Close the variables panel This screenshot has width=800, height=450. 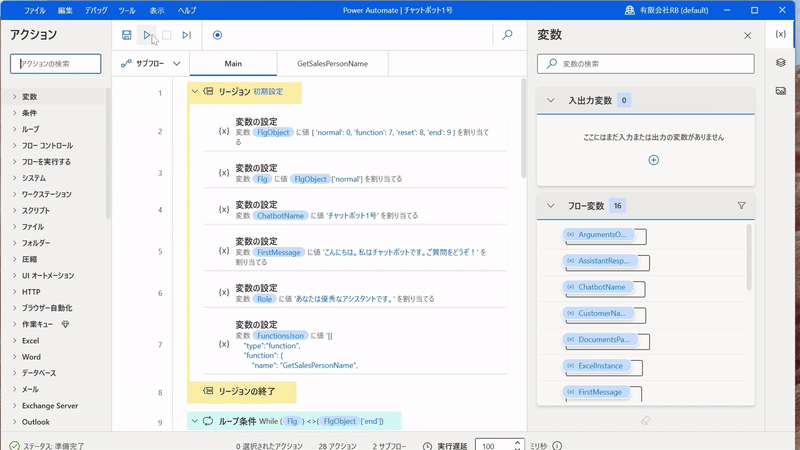click(747, 36)
